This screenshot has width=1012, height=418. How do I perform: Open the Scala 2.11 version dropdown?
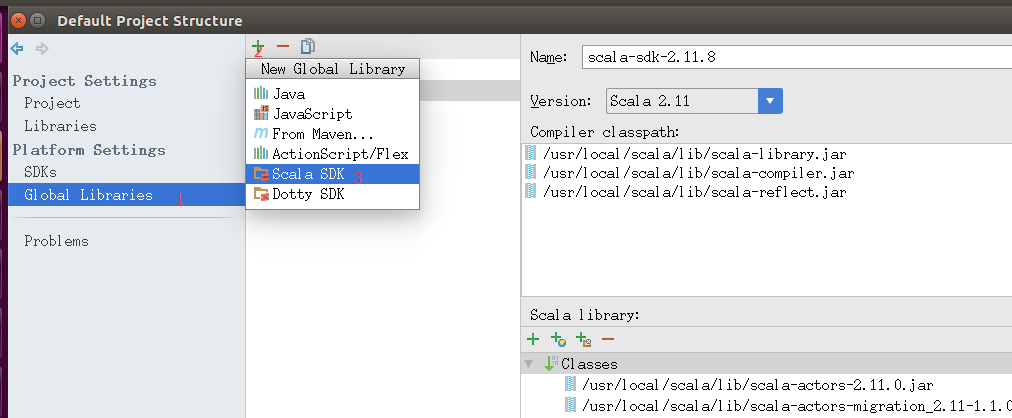coord(769,101)
